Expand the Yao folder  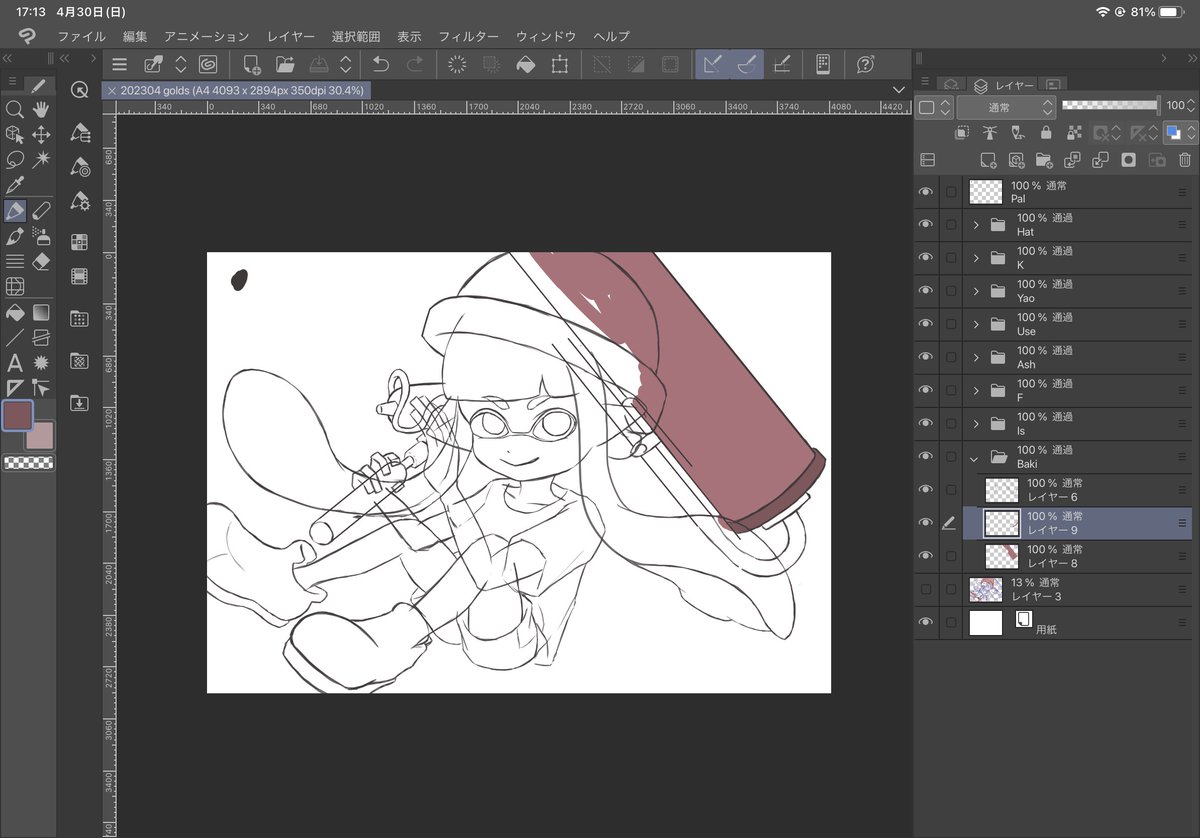pos(976,290)
